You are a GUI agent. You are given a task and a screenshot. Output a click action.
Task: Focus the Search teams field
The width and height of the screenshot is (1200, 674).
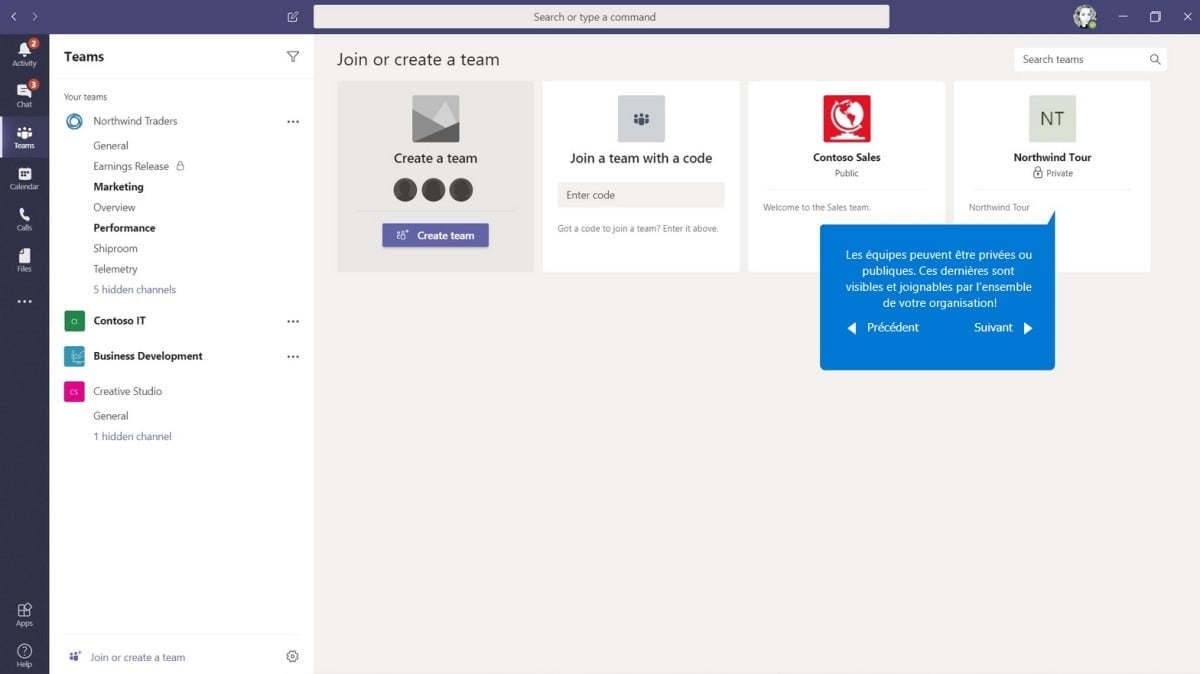coord(1090,59)
